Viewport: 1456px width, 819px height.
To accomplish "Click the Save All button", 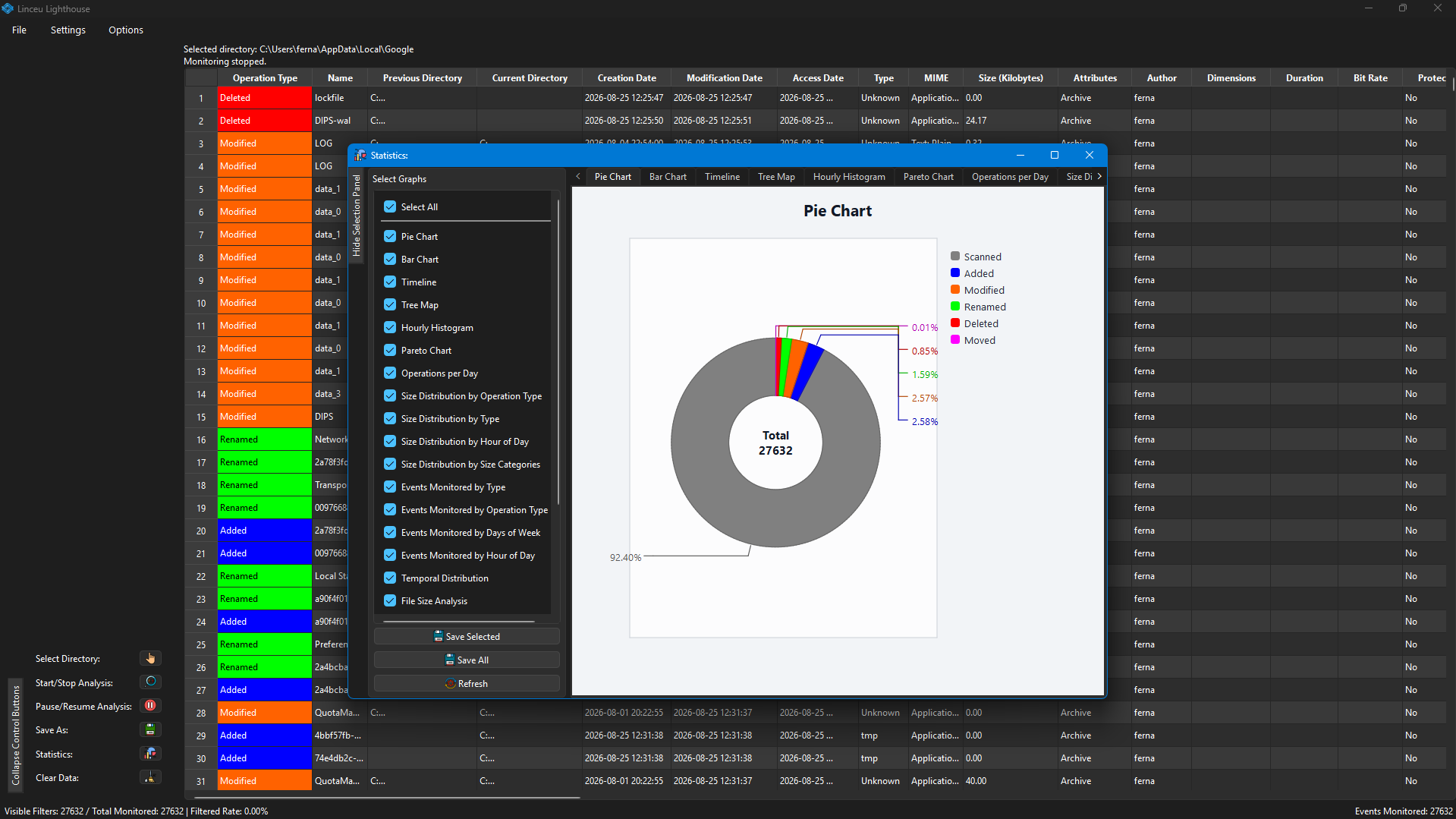I will (467, 660).
